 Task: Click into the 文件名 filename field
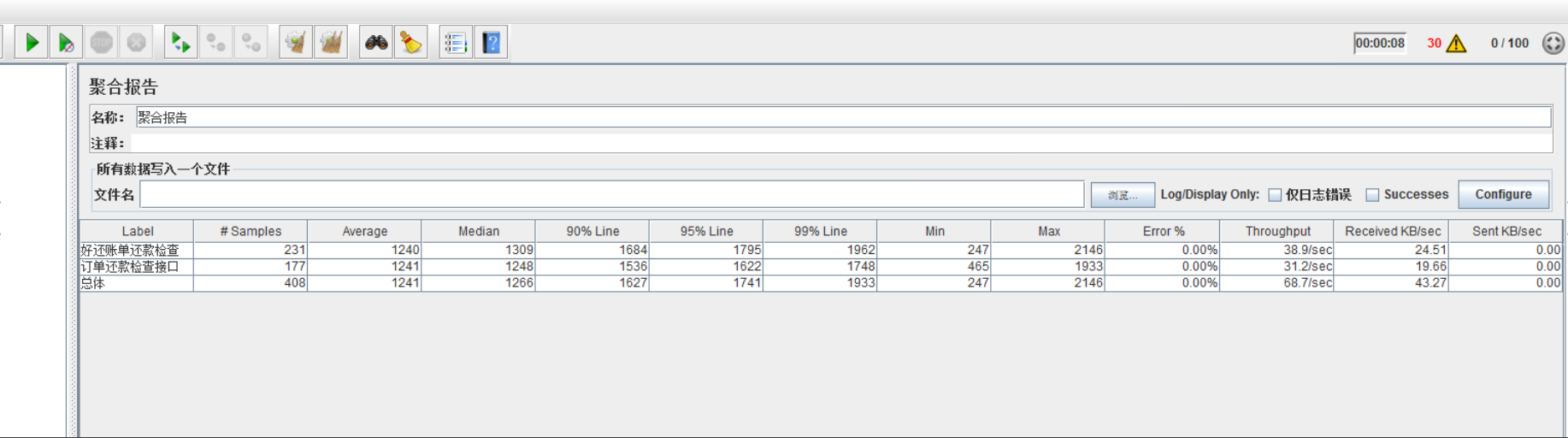612,194
